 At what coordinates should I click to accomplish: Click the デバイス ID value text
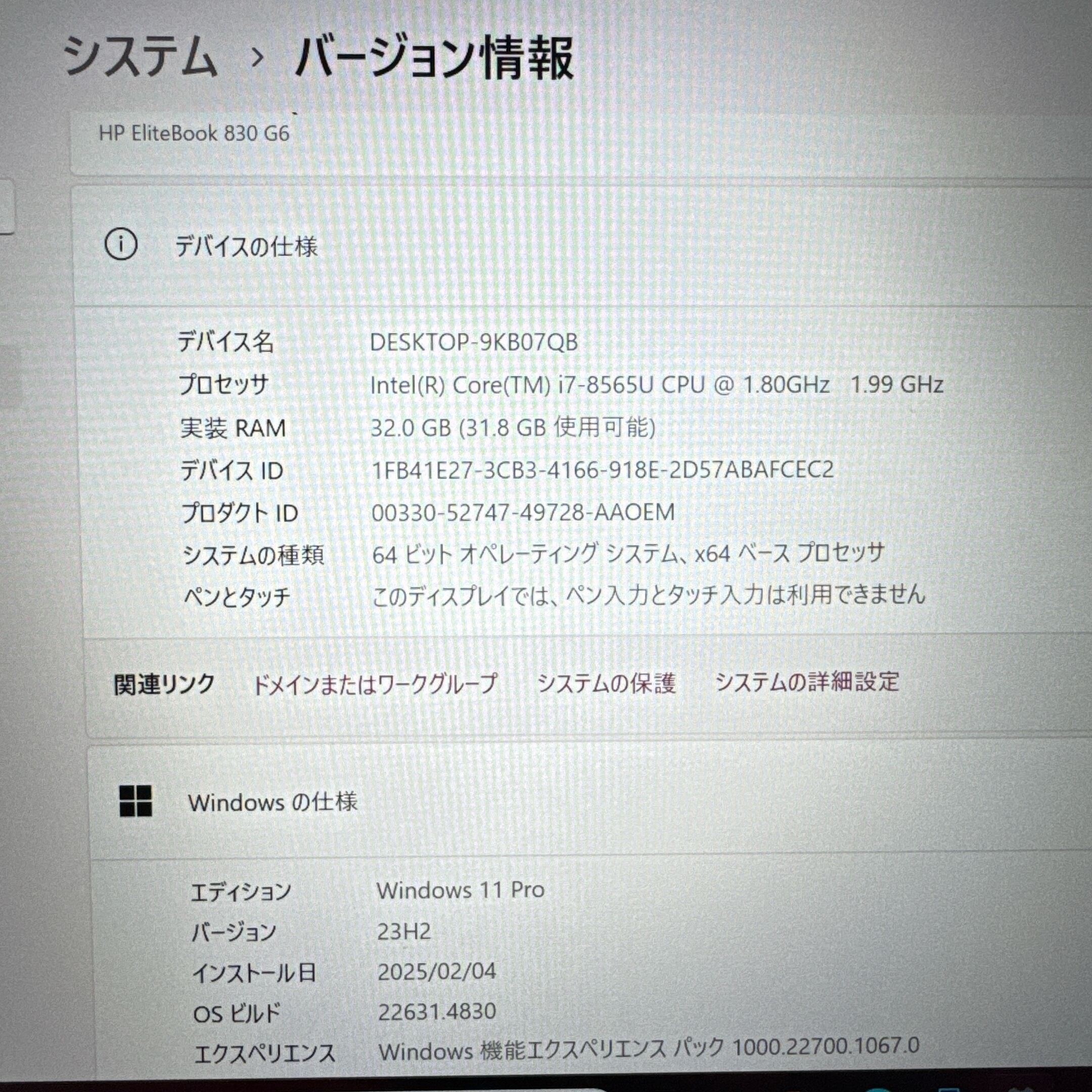(602, 470)
